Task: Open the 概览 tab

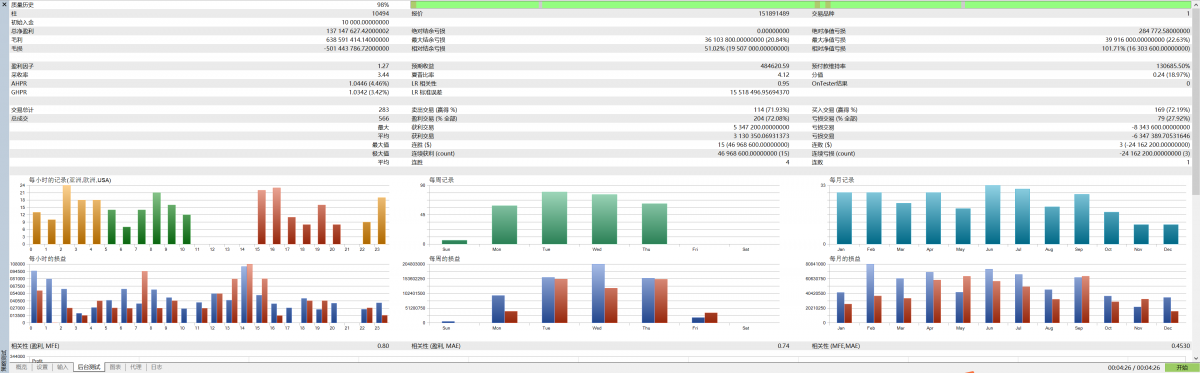Action: click(x=21, y=367)
